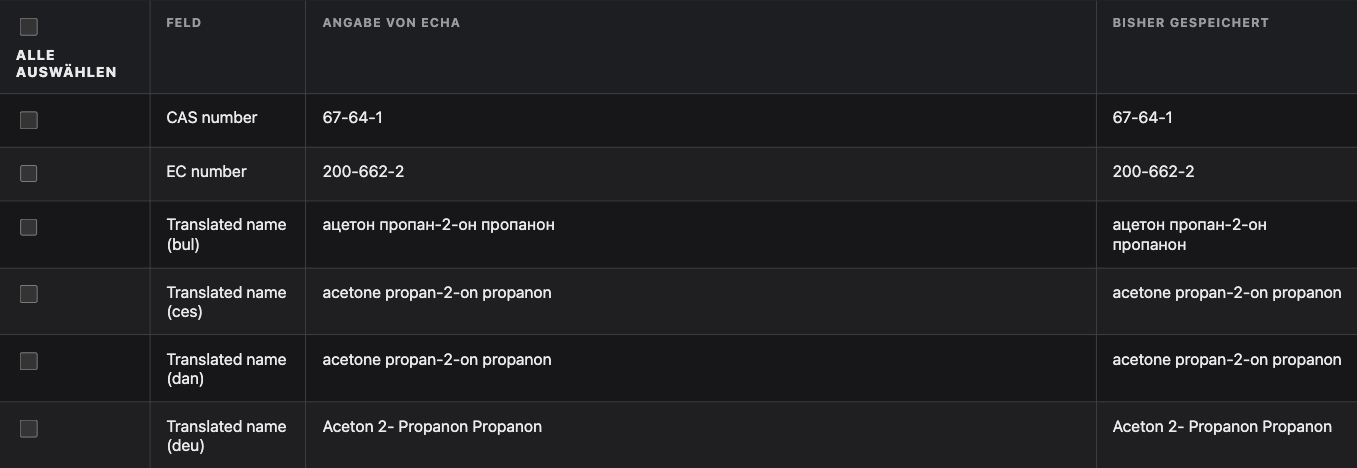Image resolution: width=1357 pixels, height=468 pixels.
Task: Click the Feld column header
Action: pos(184,23)
